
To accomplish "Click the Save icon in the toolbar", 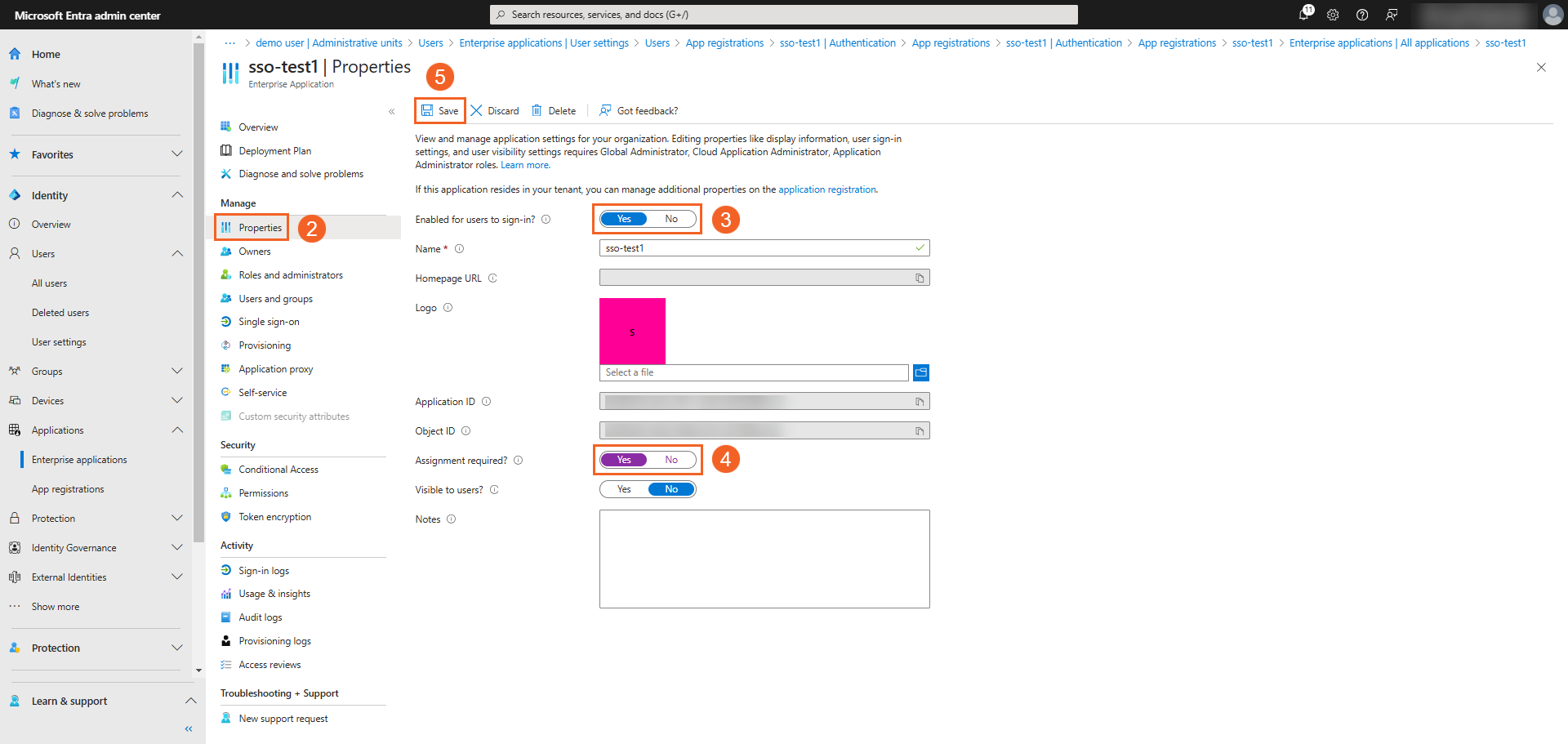I will (x=427, y=111).
